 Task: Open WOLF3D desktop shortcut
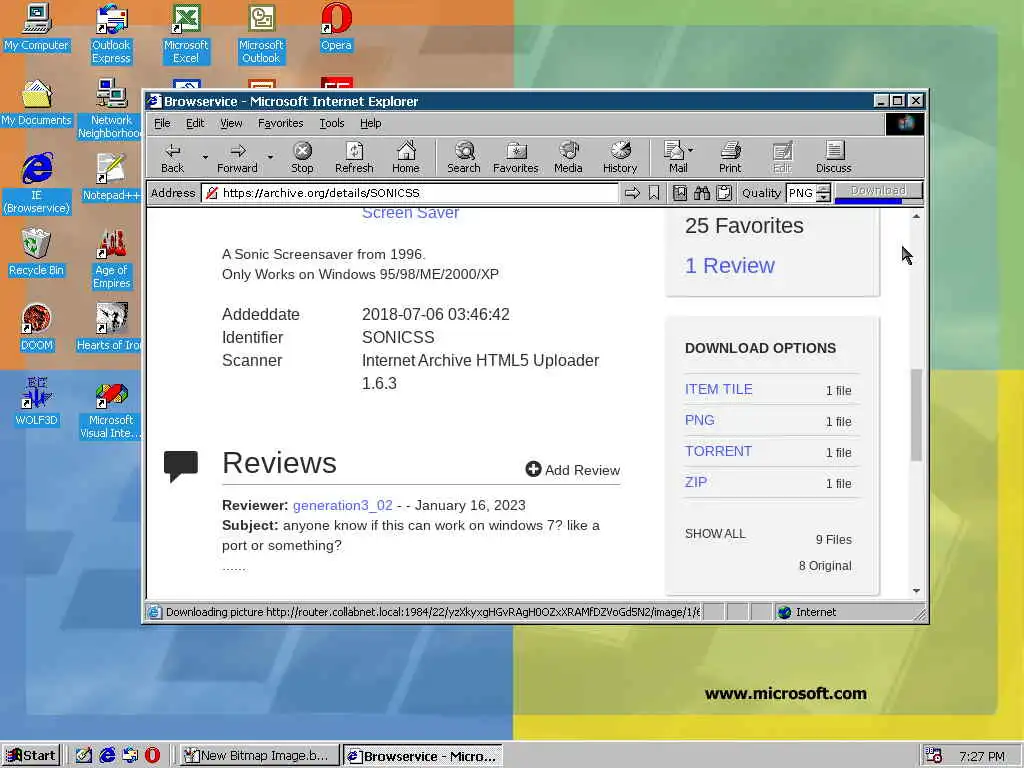37,402
